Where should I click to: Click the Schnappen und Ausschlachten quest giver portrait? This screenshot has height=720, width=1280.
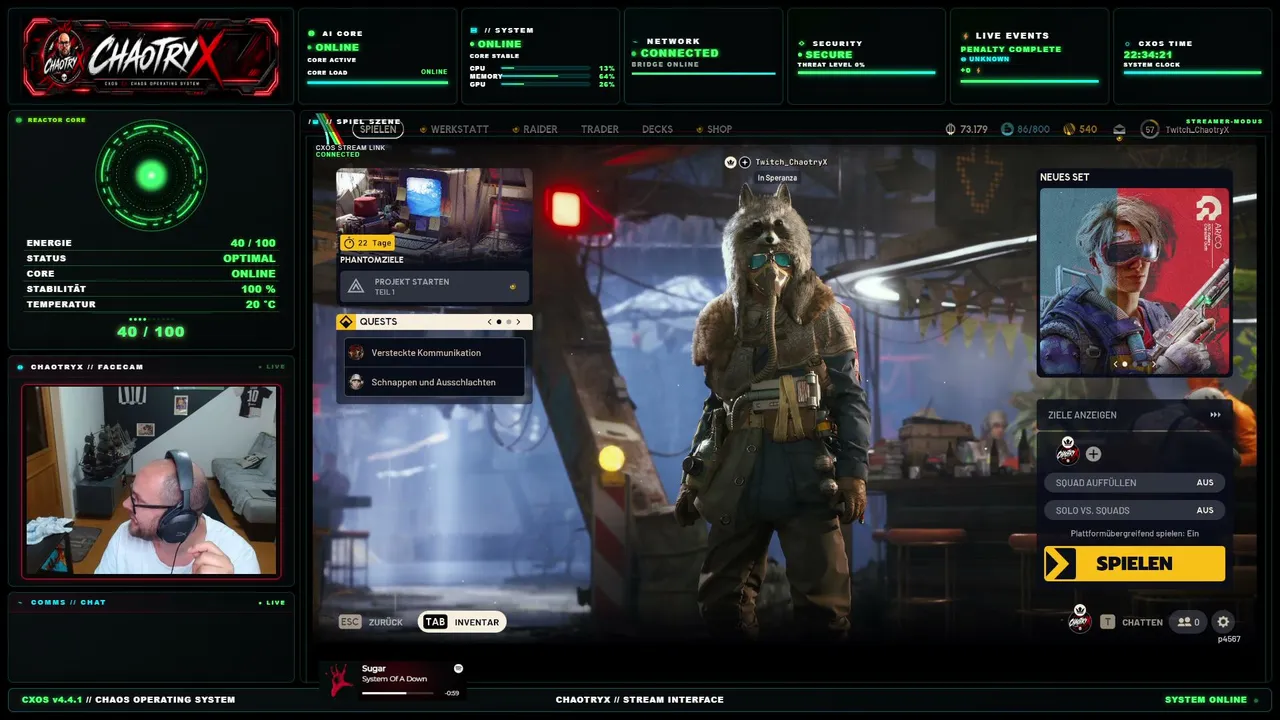pos(356,382)
